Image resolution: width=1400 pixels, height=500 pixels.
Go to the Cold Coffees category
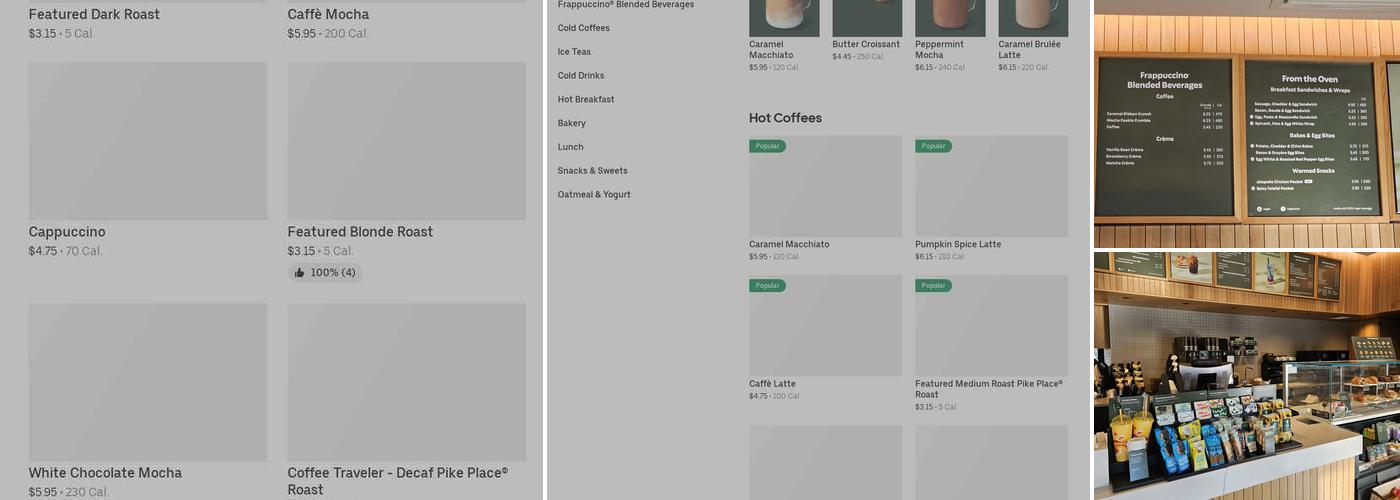[584, 28]
